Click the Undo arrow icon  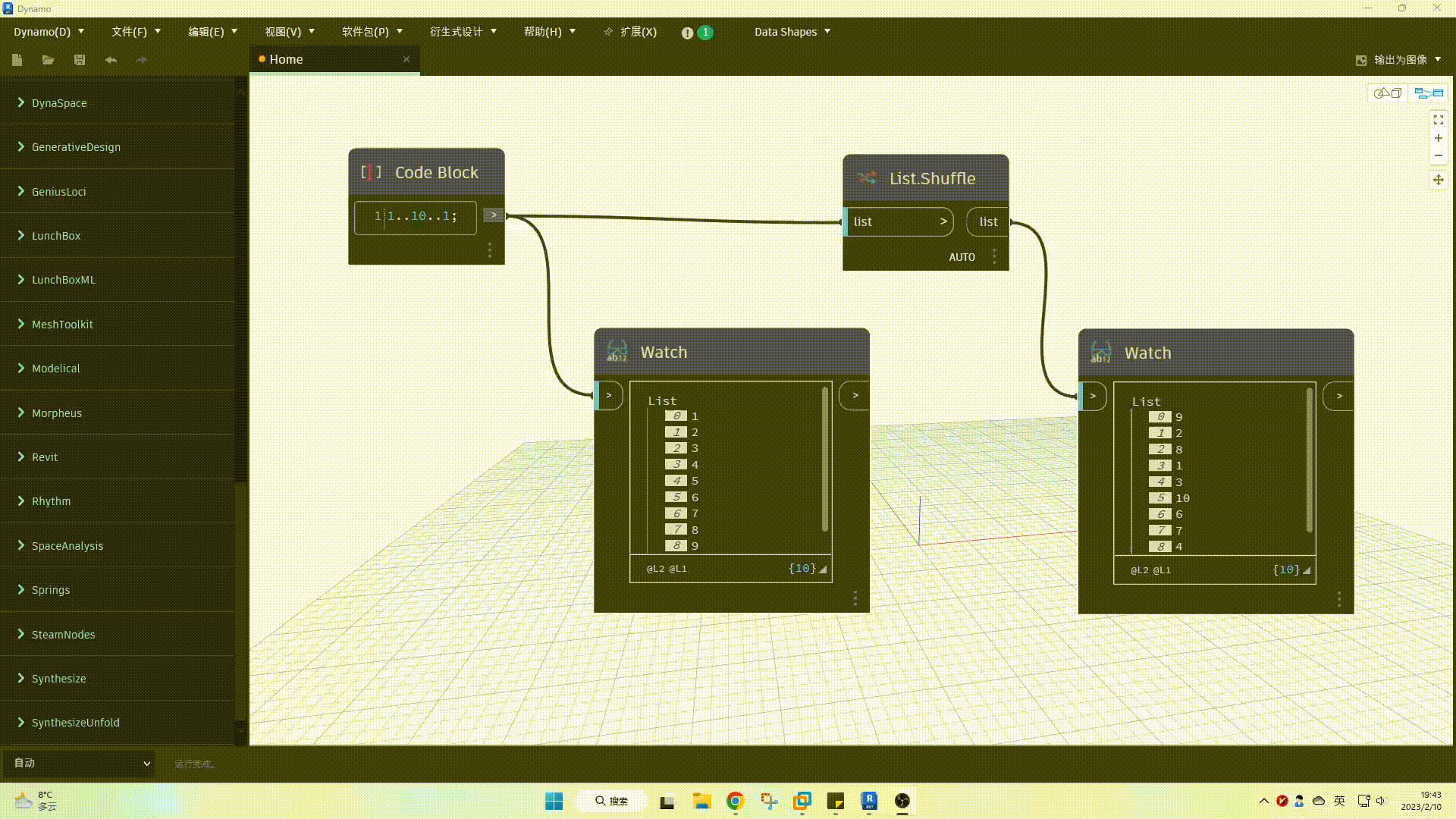click(x=111, y=60)
